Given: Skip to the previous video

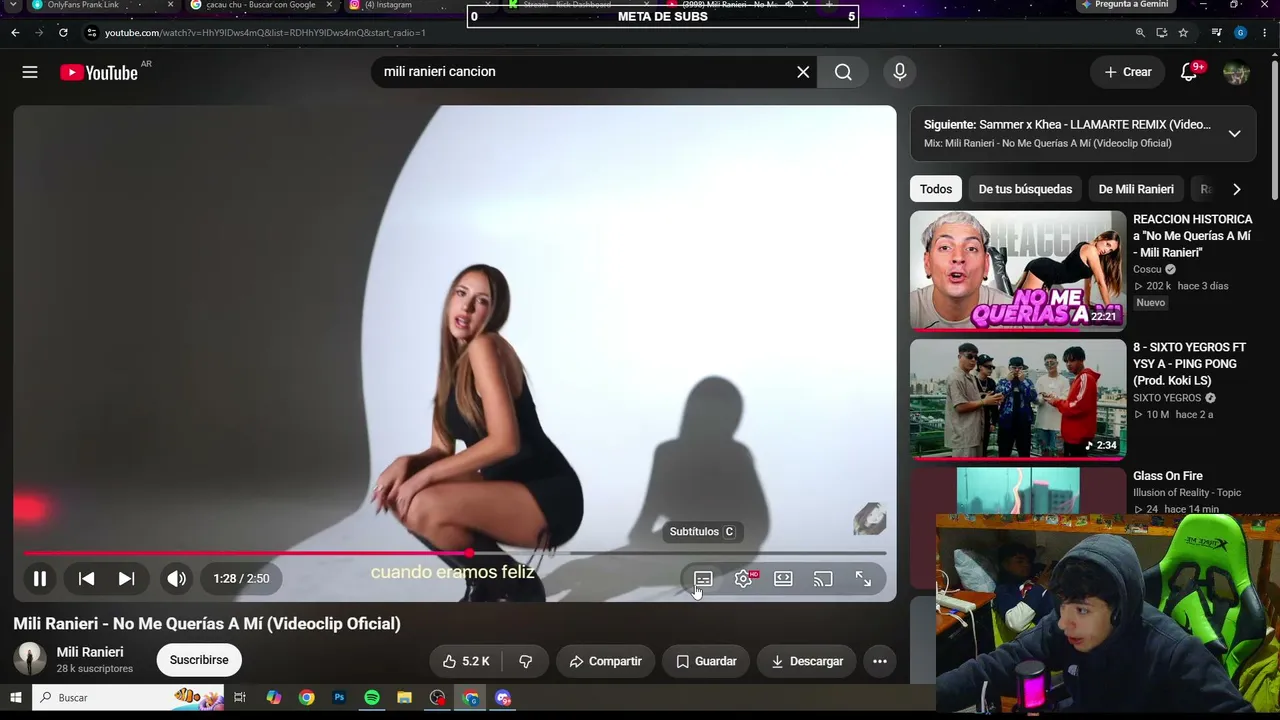Looking at the screenshot, I should pyautogui.click(x=87, y=578).
